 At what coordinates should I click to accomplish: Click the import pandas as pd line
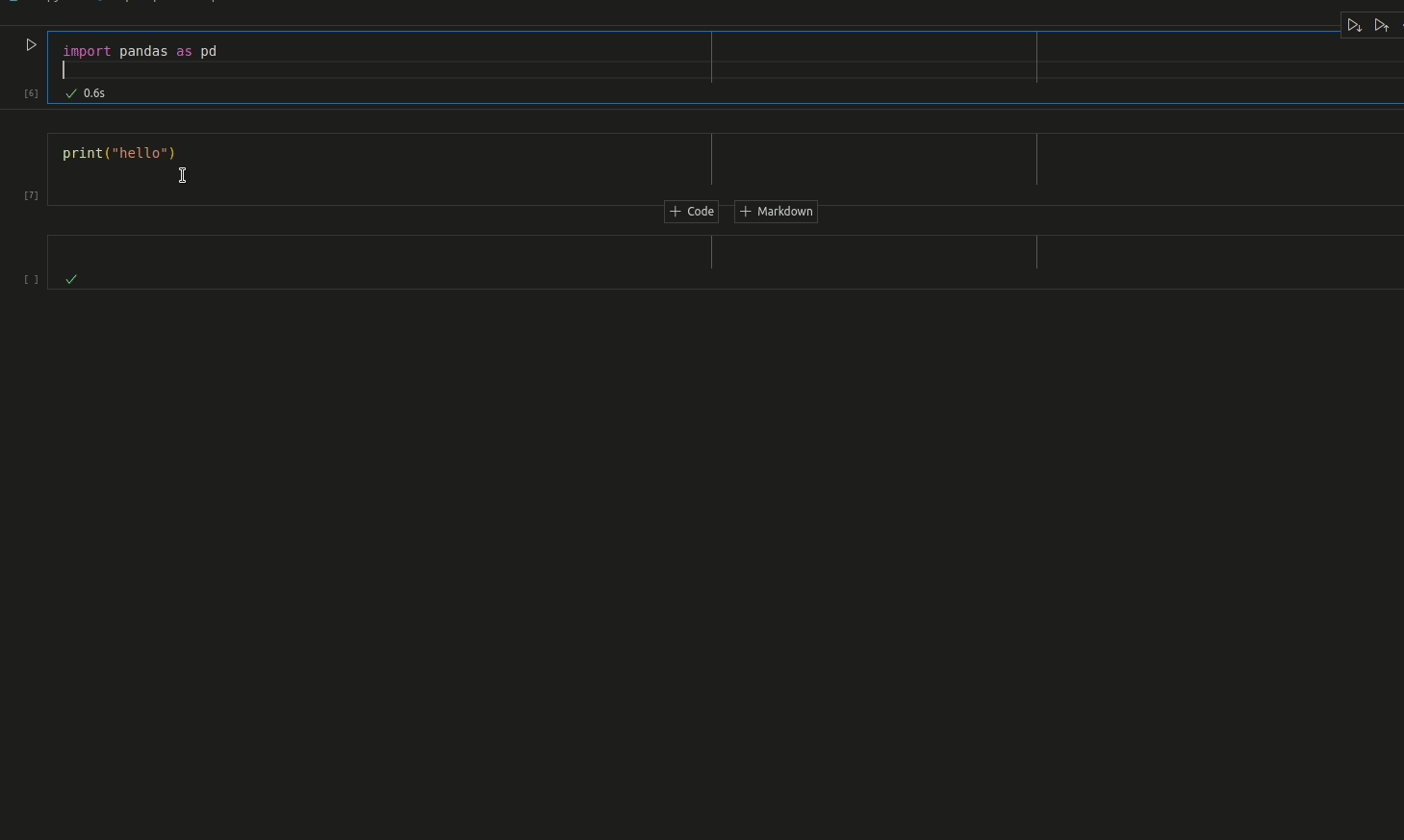(140, 51)
